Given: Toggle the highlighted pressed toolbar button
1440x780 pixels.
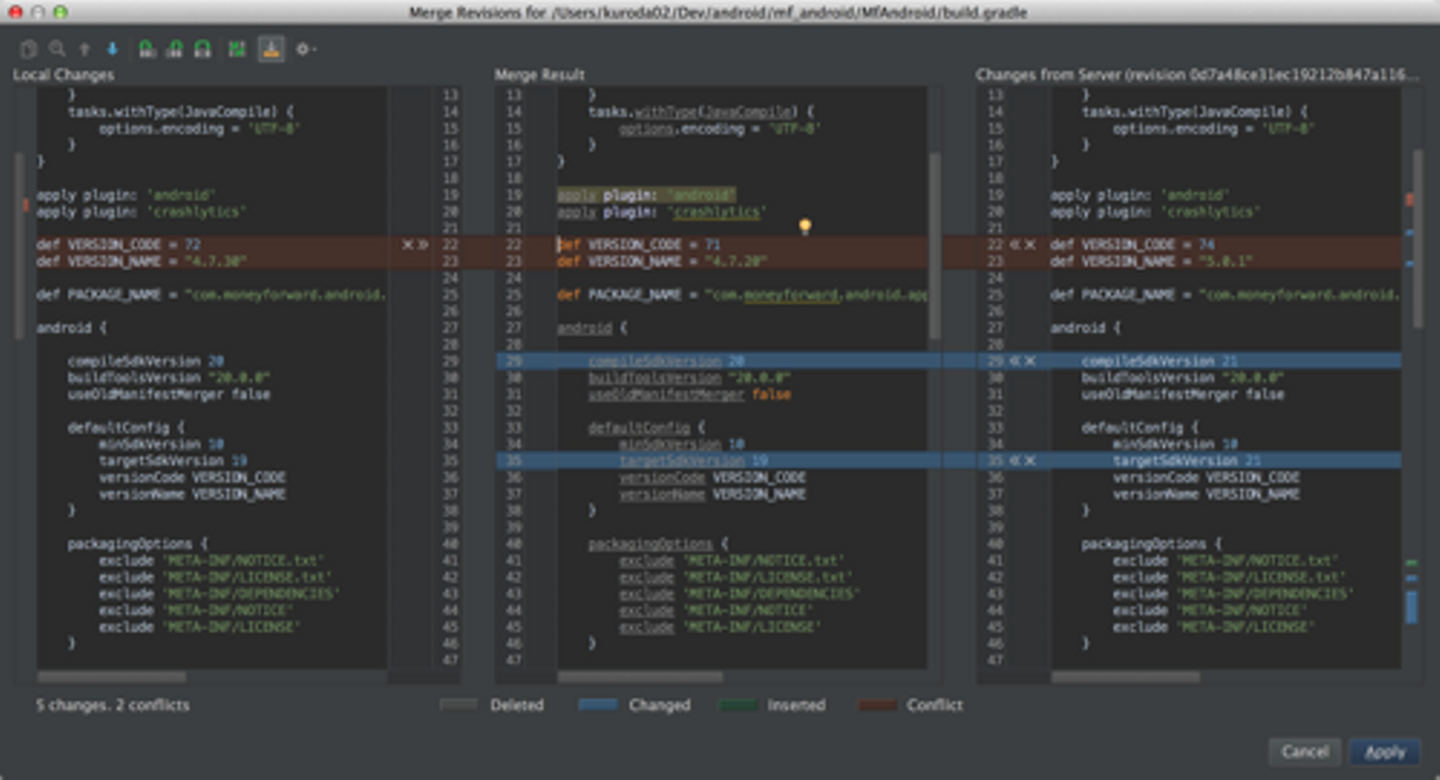Looking at the screenshot, I should point(271,48).
